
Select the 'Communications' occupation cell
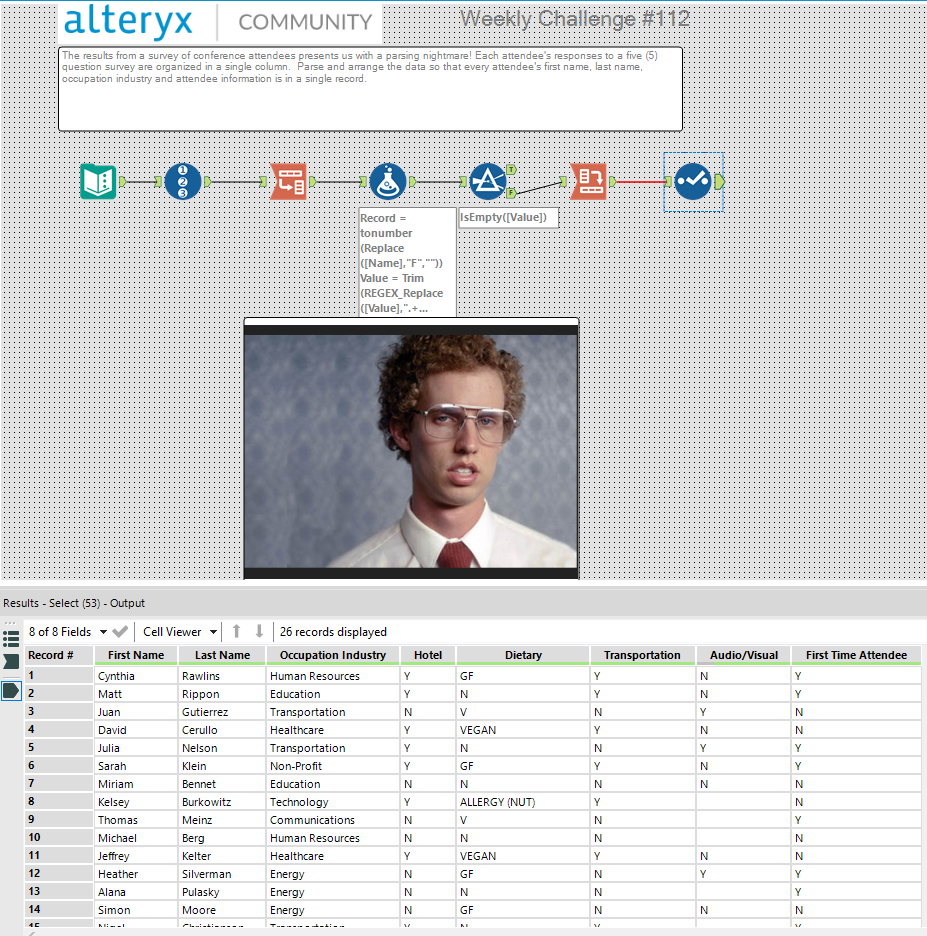click(332, 820)
